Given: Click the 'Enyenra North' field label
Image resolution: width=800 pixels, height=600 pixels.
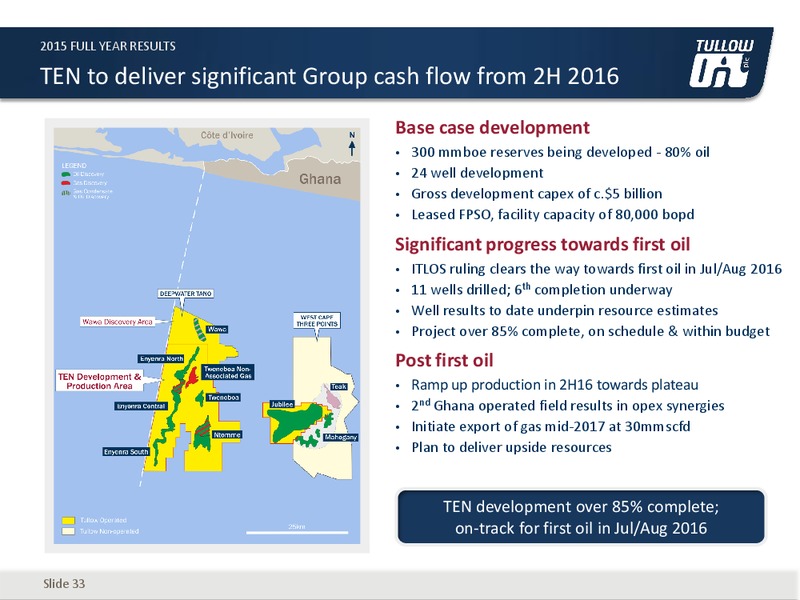Looking at the screenshot, I should [161, 359].
